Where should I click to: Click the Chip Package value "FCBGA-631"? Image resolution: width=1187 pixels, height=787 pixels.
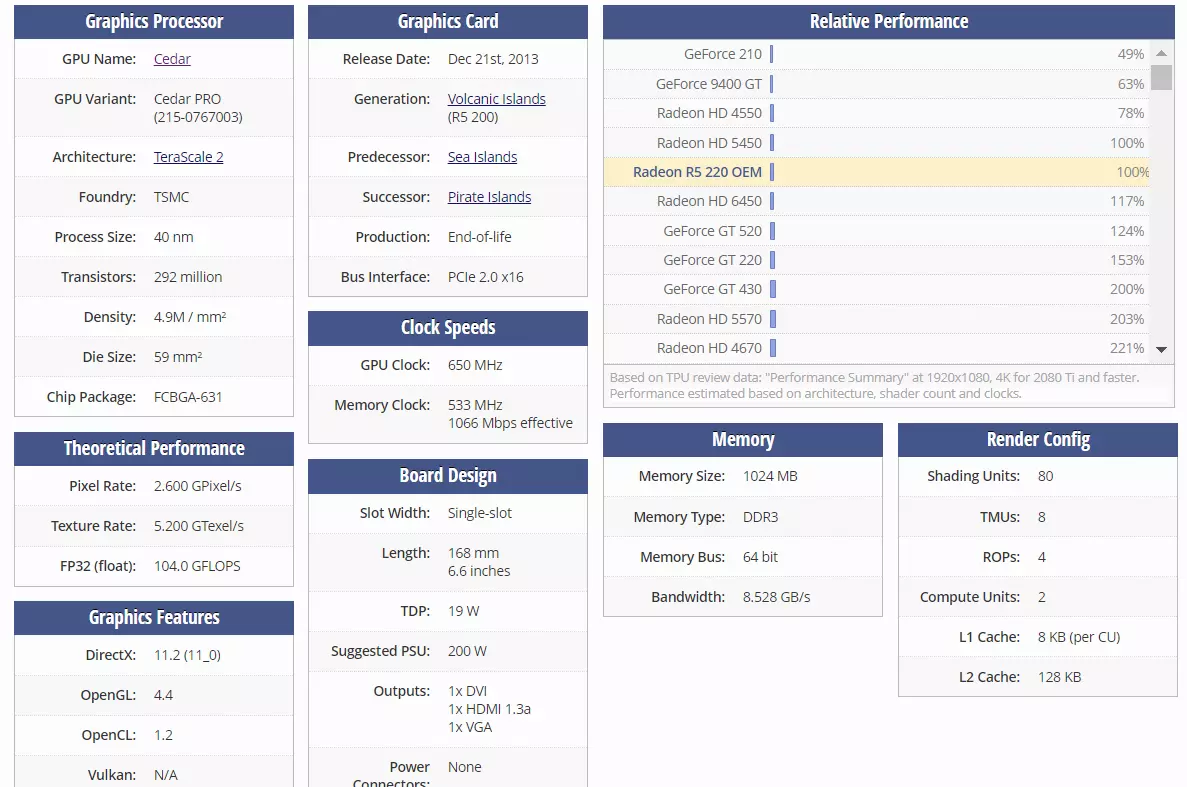(188, 397)
